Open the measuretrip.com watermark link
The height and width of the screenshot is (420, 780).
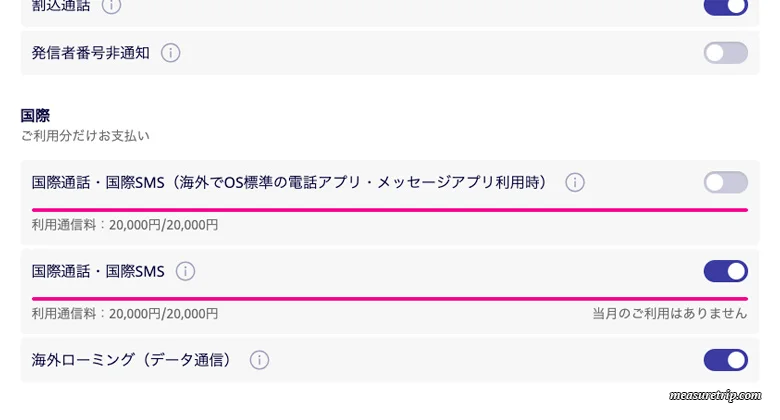tap(715, 396)
